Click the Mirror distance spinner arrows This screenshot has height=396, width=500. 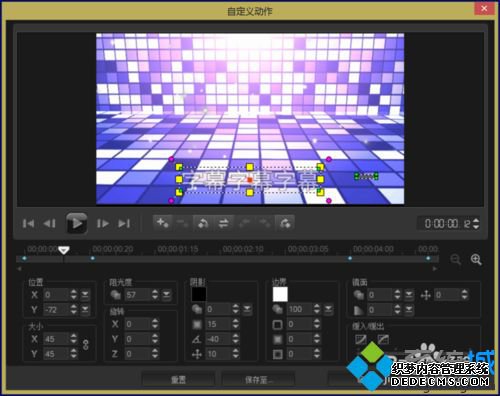(x=465, y=295)
